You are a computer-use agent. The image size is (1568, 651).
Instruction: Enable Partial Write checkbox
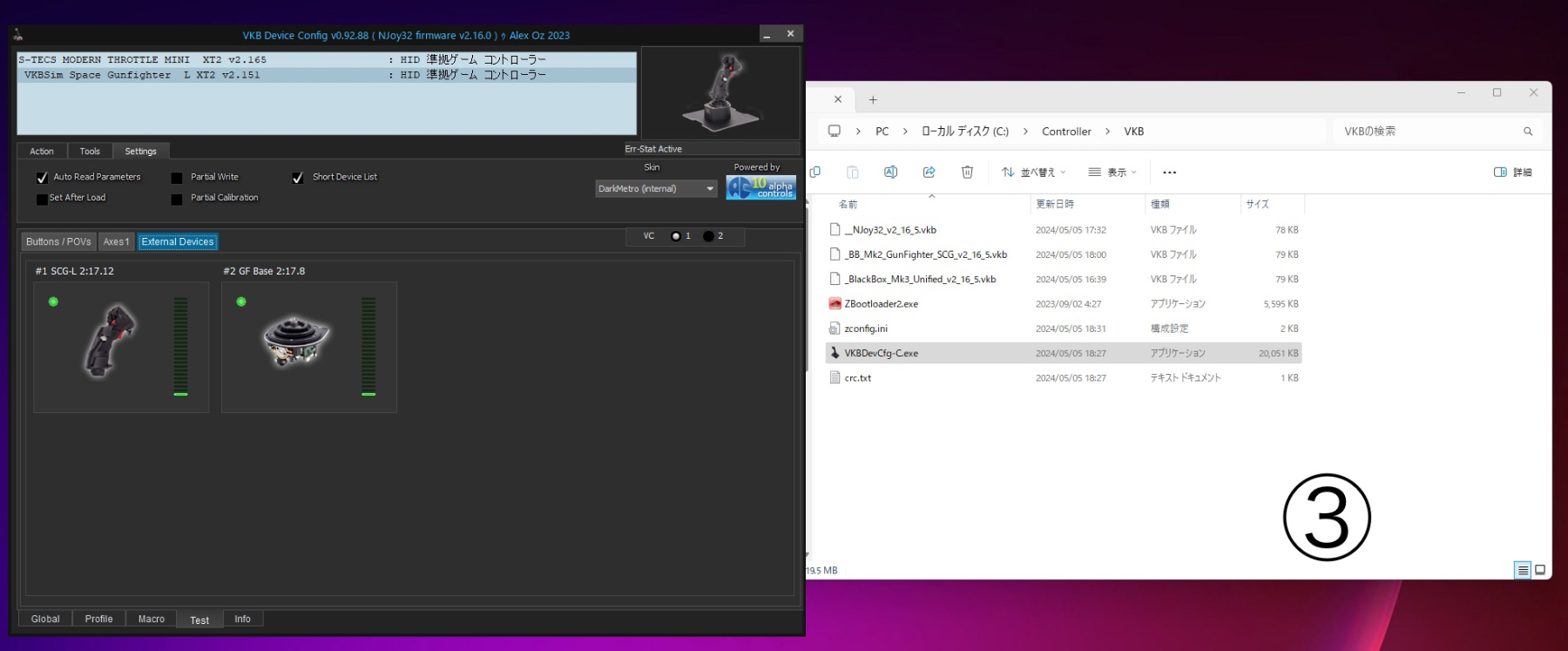[177, 178]
